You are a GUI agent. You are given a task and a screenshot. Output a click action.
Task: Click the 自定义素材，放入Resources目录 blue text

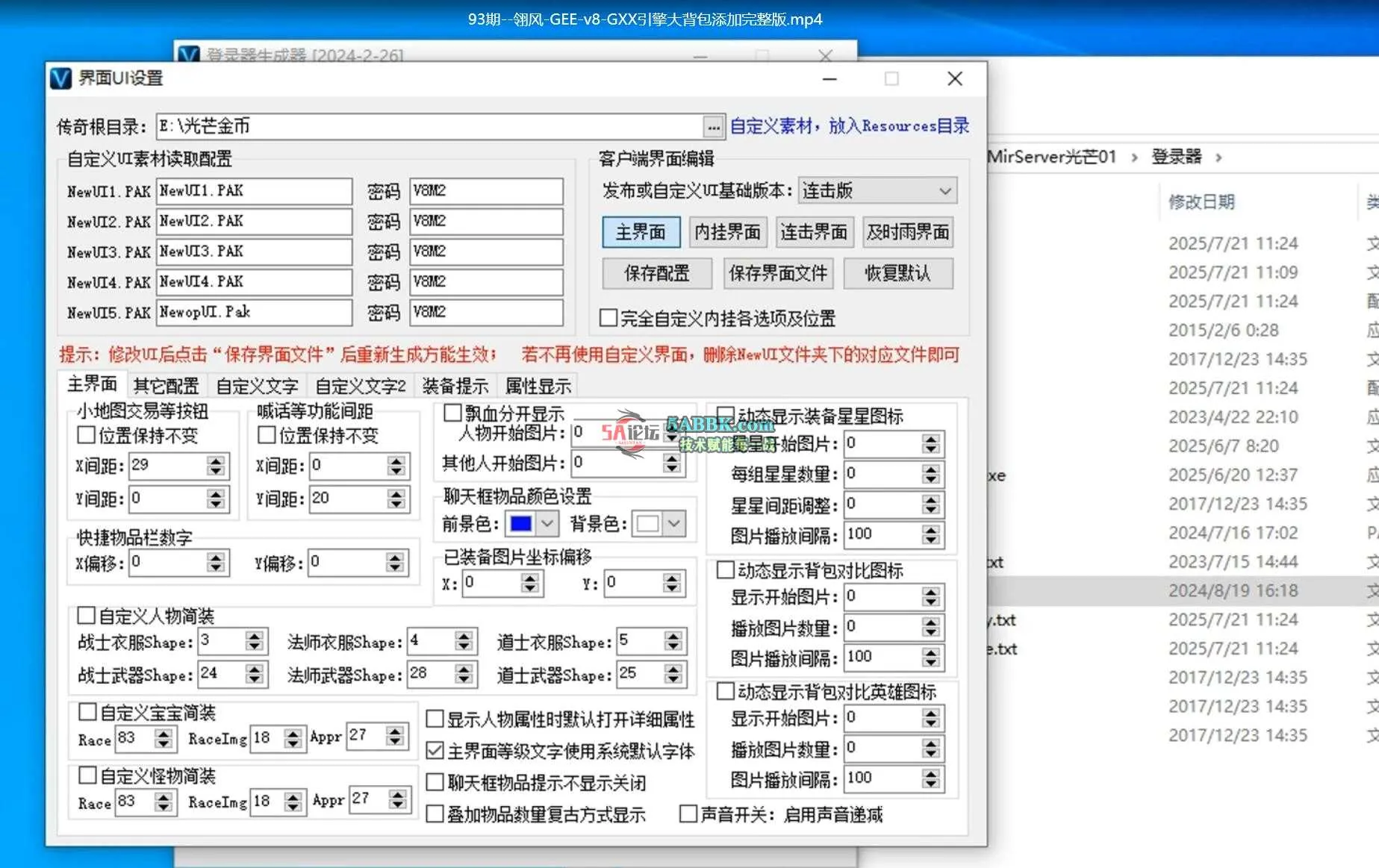pyautogui.click(x=850, y=126)
